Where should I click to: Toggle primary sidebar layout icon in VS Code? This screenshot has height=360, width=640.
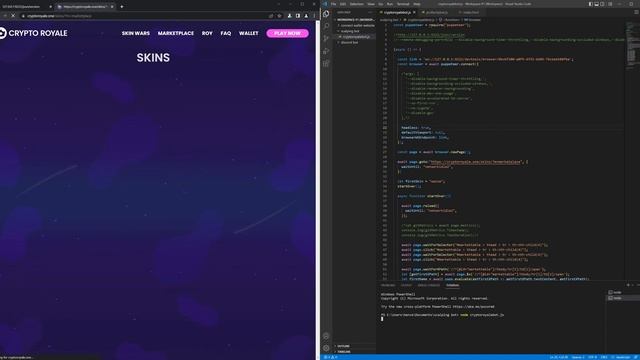(590, 4)
